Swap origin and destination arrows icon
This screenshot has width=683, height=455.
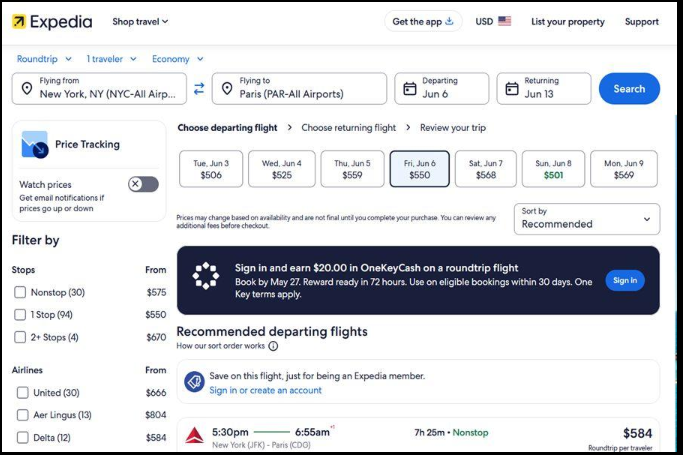point(199,89)
